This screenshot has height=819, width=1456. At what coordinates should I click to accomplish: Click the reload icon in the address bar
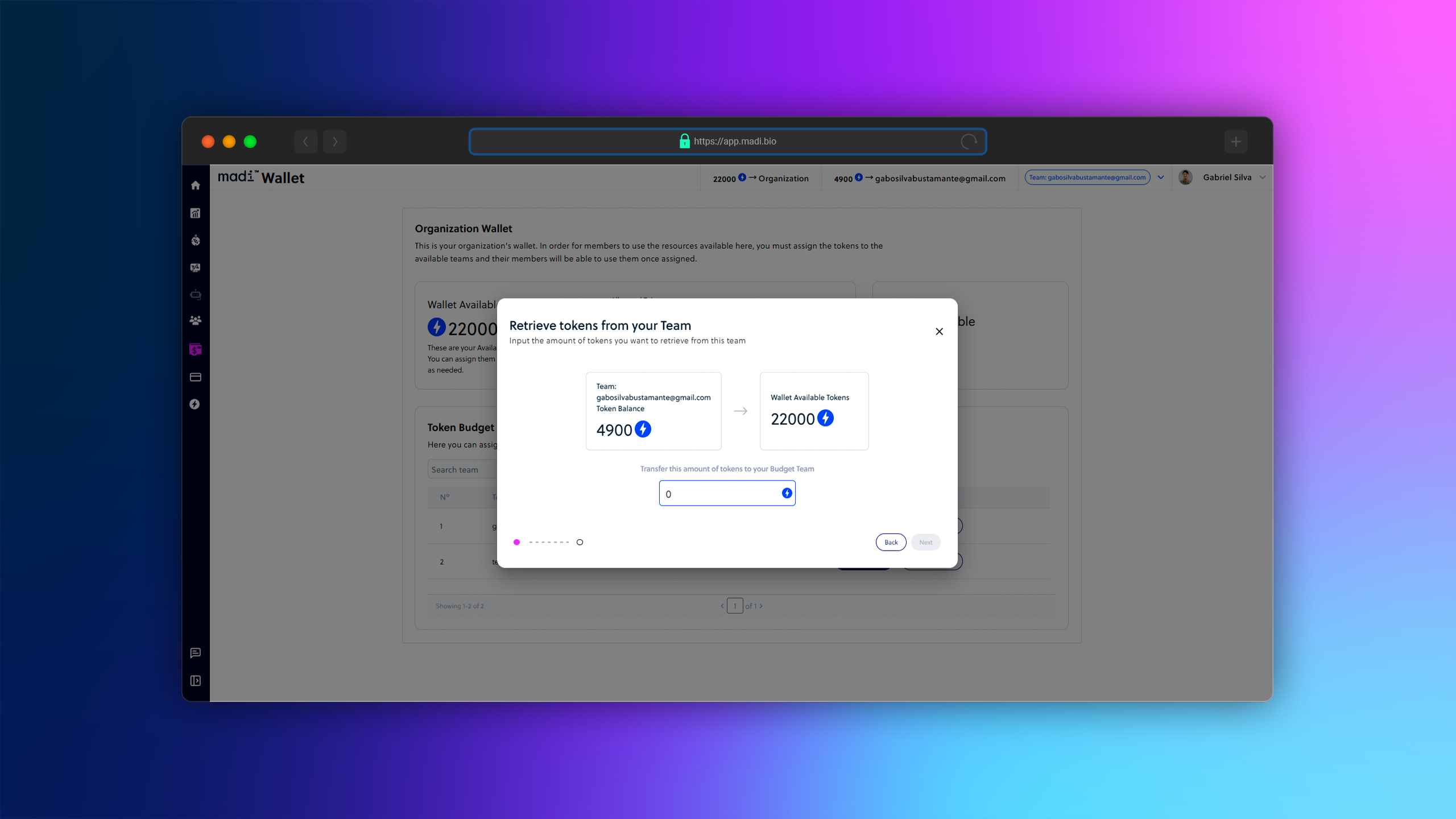coord(969,142)
